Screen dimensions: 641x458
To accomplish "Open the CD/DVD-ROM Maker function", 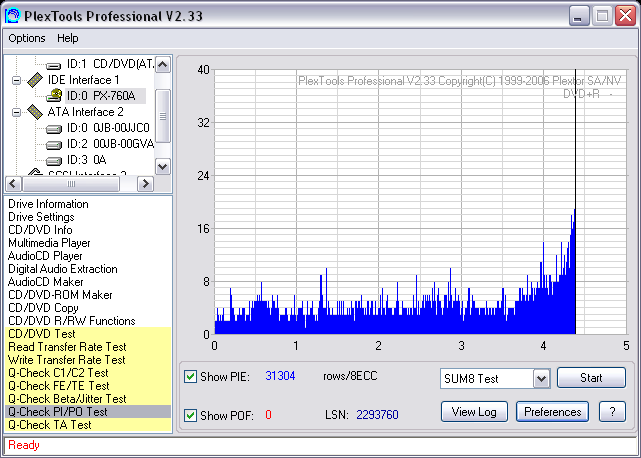I will pos(60,295).
